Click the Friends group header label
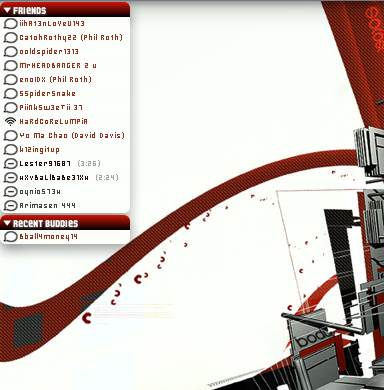Screen dimensions: 384x390 (x=29, y=11)
